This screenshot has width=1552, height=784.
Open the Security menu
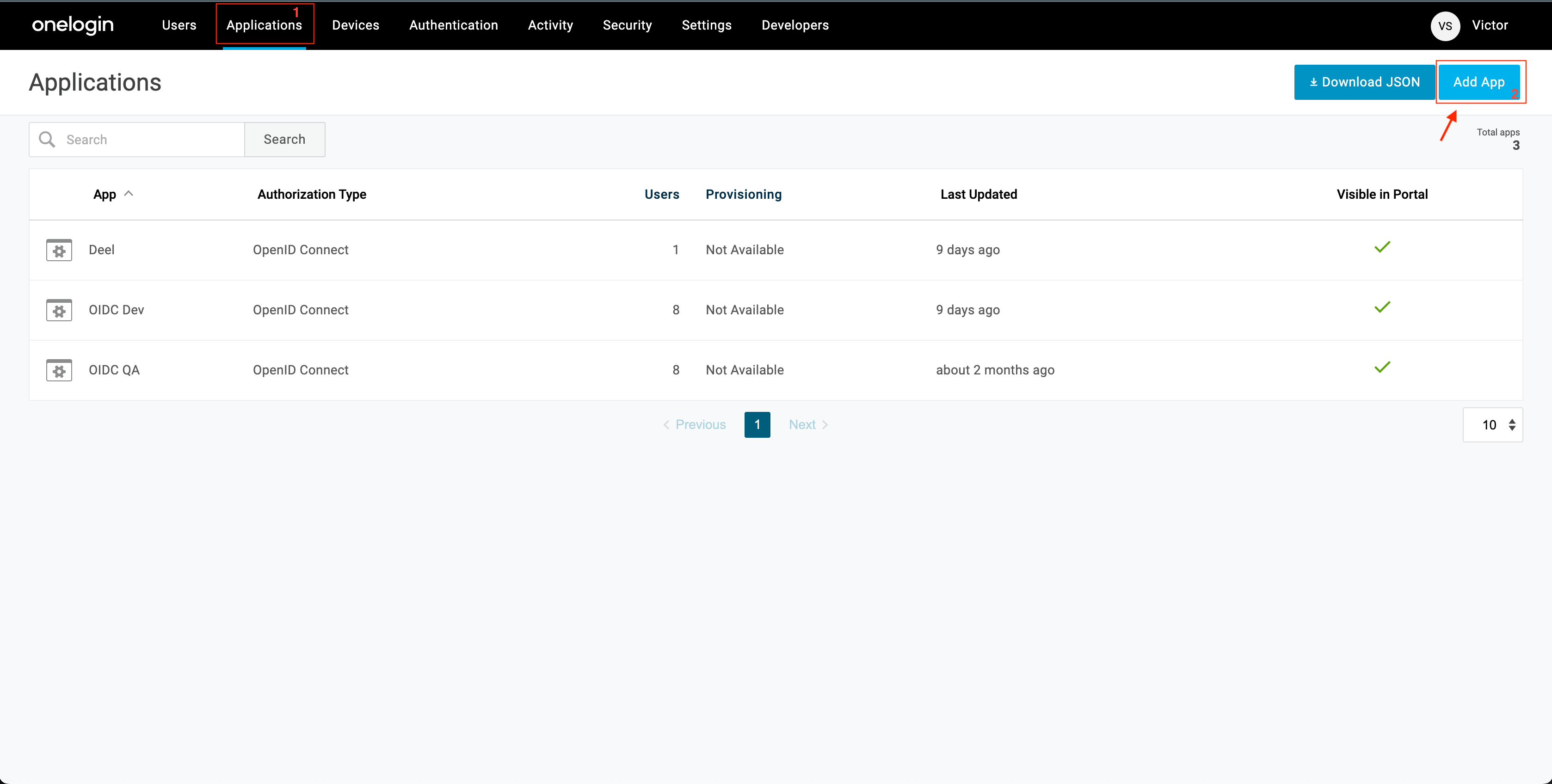point(627,25)
